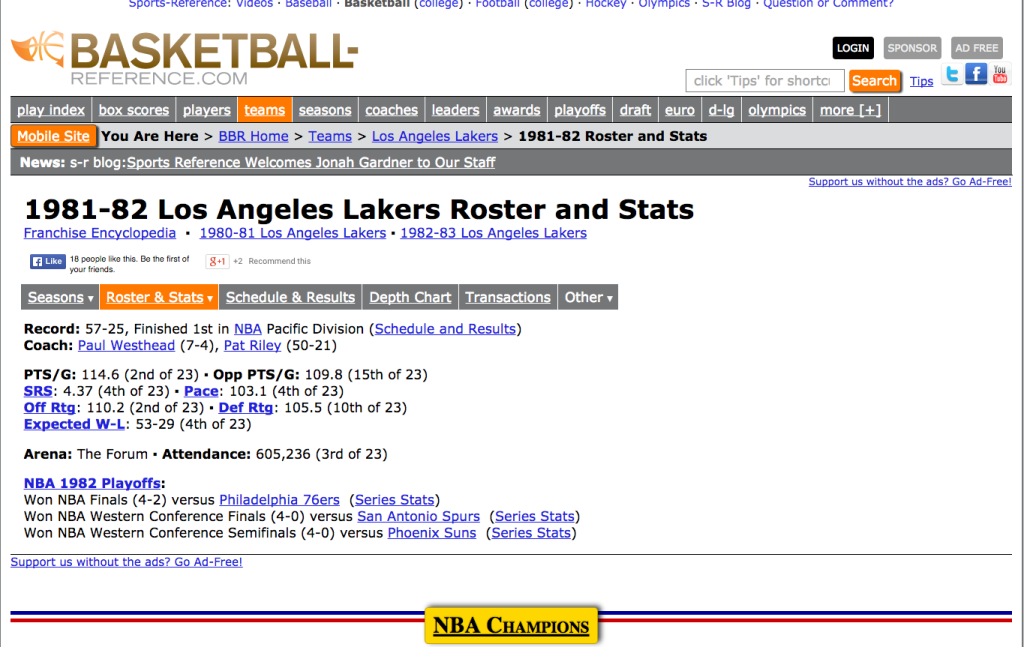1024x647 pixels.
Task: Click the LOGIN button
Action: [x=853, y=48]
